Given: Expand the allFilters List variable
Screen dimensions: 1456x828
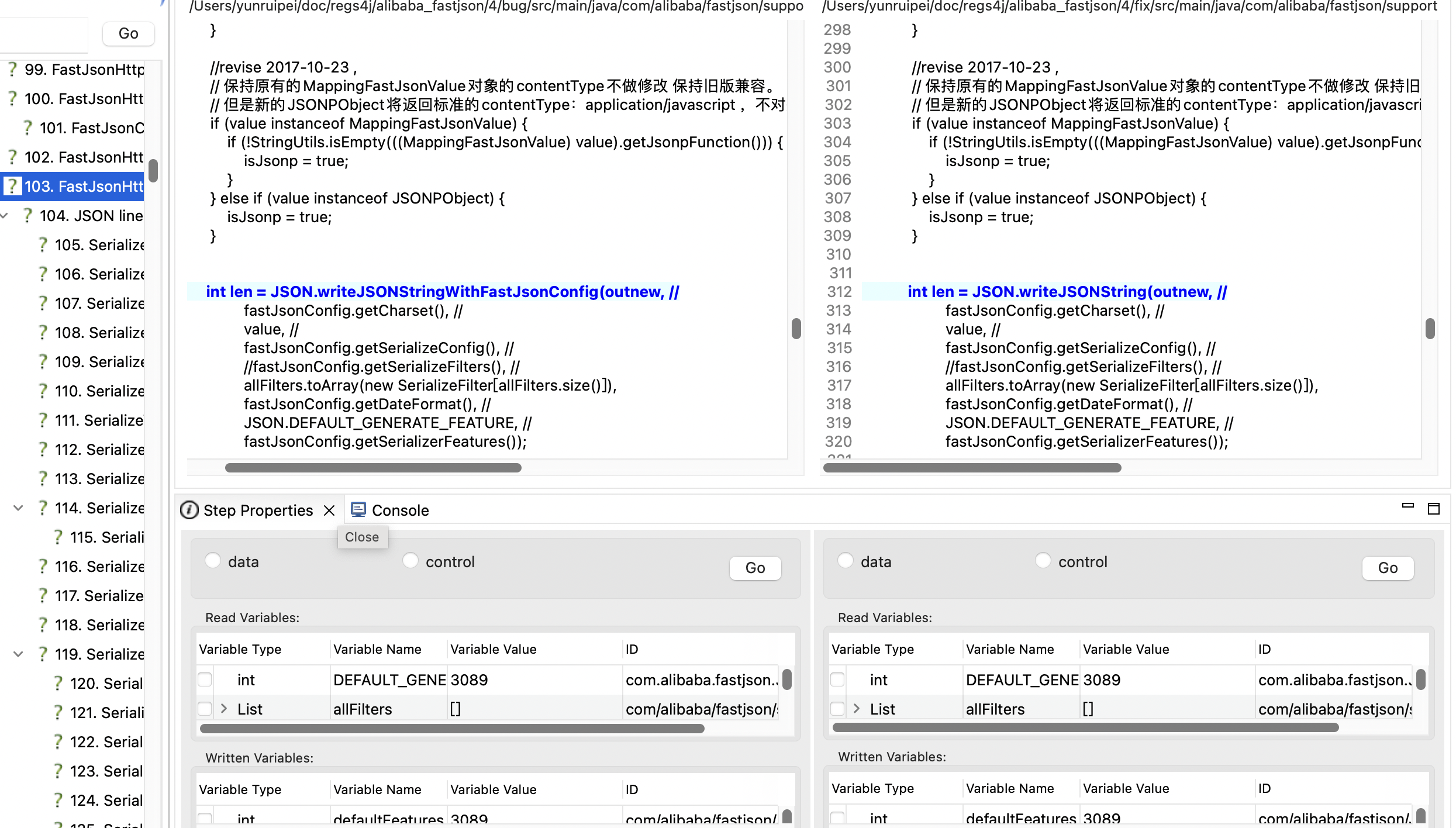Looking at the screenshot, I should tap(225, 708).
